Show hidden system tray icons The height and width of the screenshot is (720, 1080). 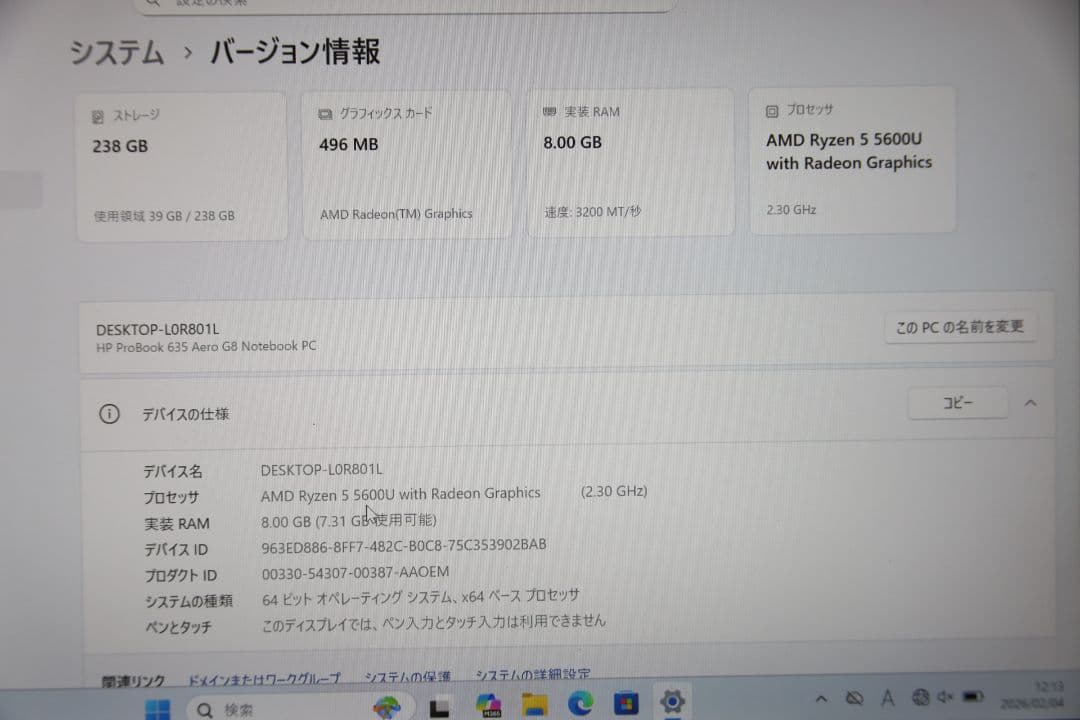pos(821,699)
